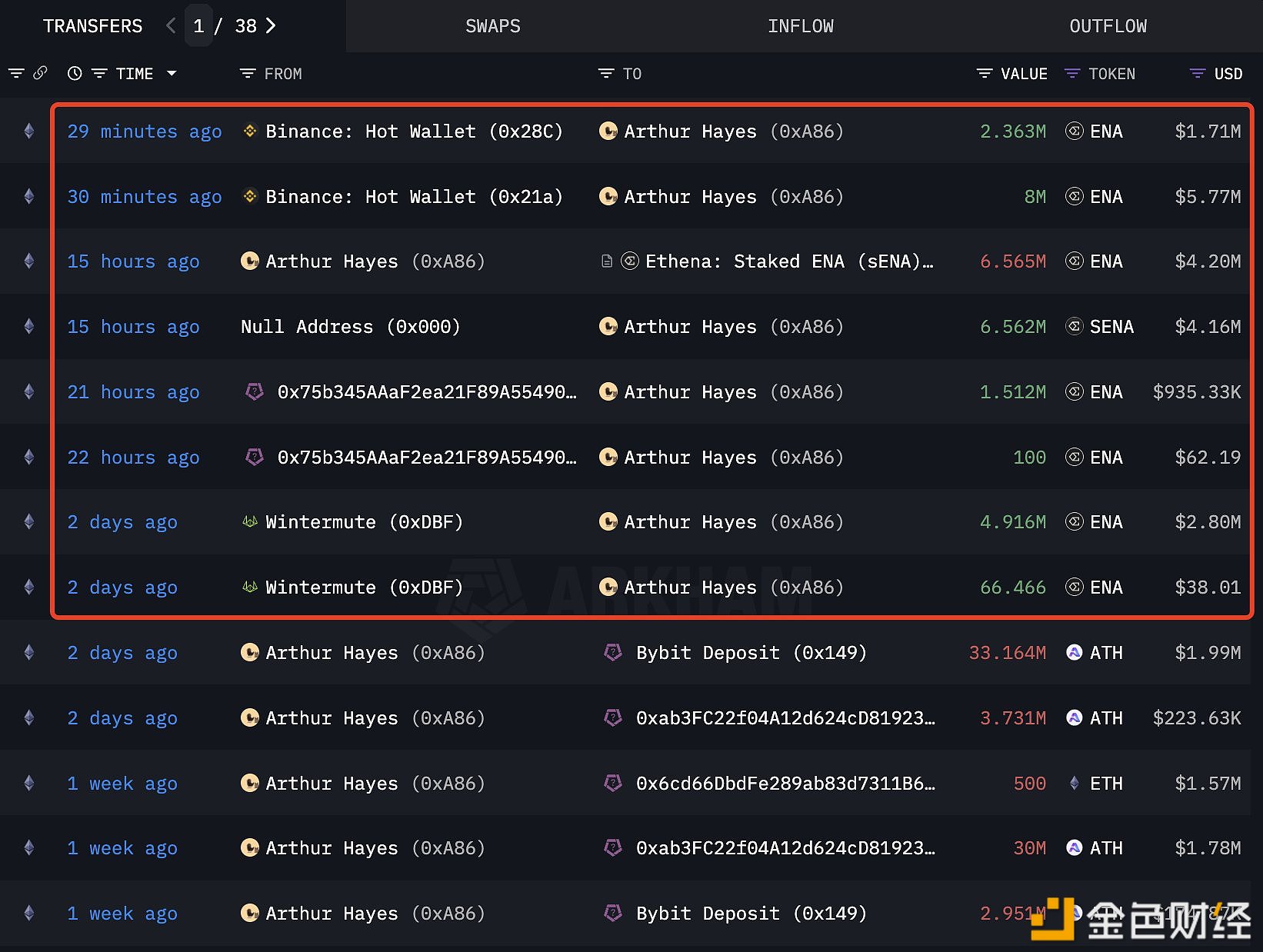Click the 30M ATH value
The width and height of the screenshot is (1263, 952).
click(1029, 848)
